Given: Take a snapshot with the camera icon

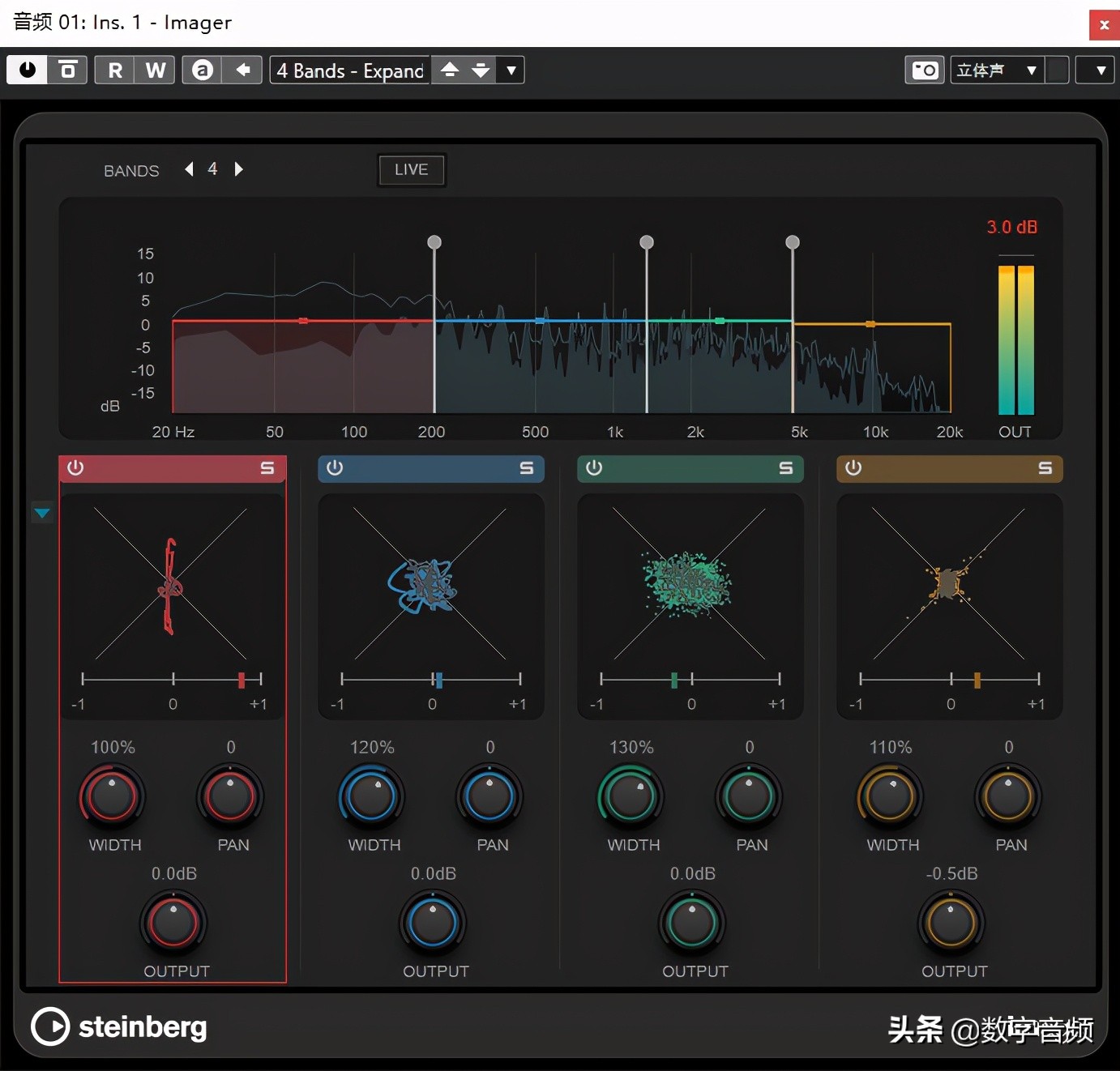Looking at the screenshot, I should point(924,70).
